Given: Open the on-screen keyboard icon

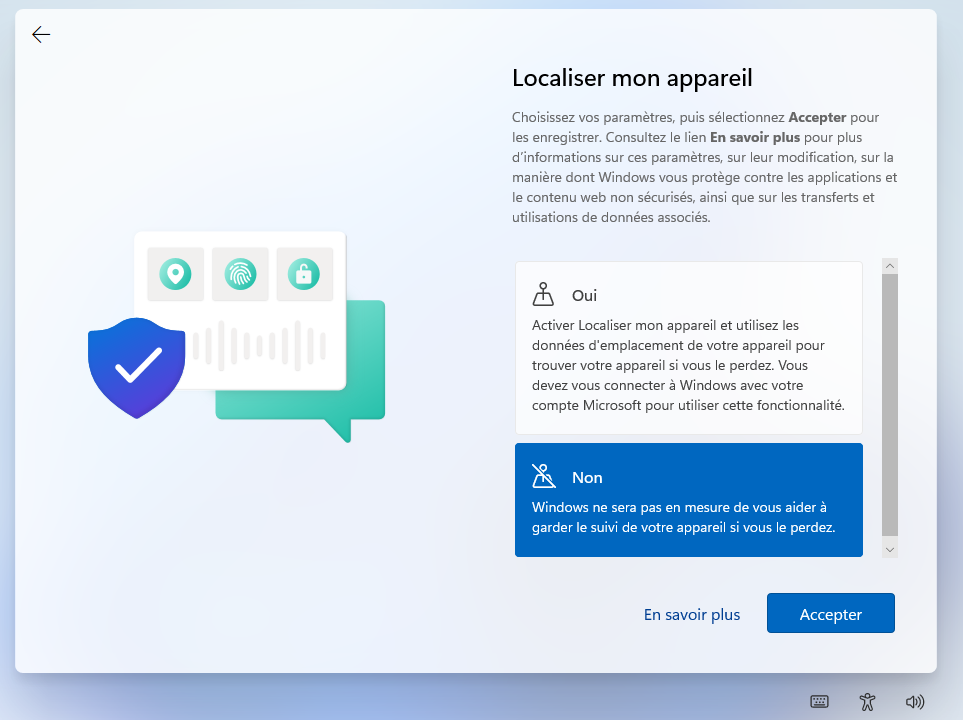Looking at the screenshot, I should (x=819, y=702).
